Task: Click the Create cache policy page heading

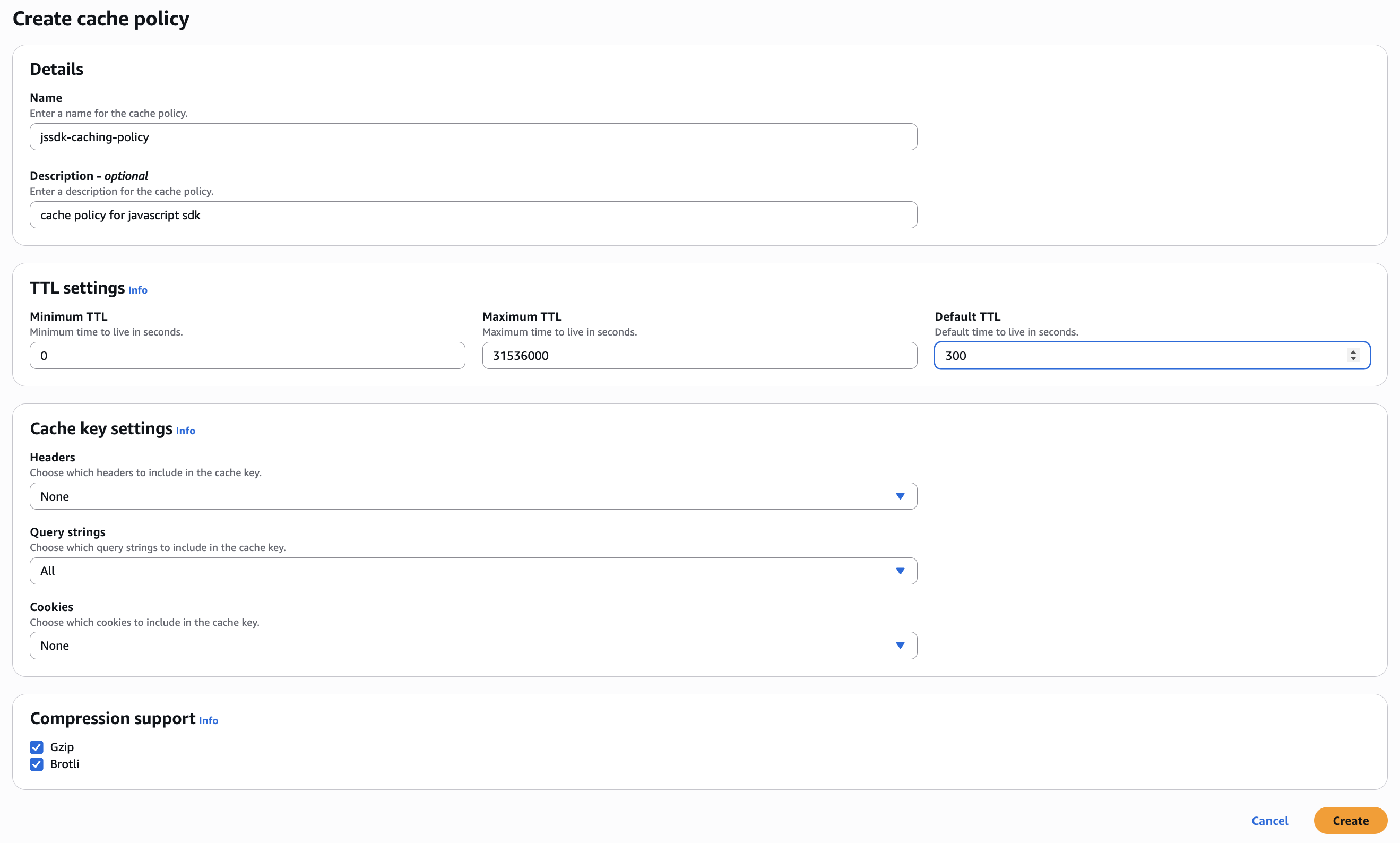Action: point(101,19)
